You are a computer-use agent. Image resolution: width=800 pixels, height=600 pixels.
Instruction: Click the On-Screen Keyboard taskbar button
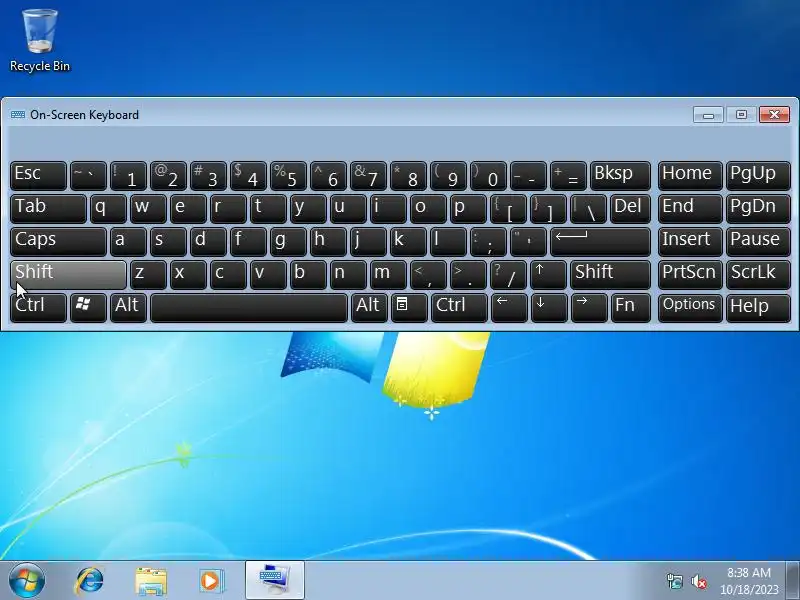274,580
